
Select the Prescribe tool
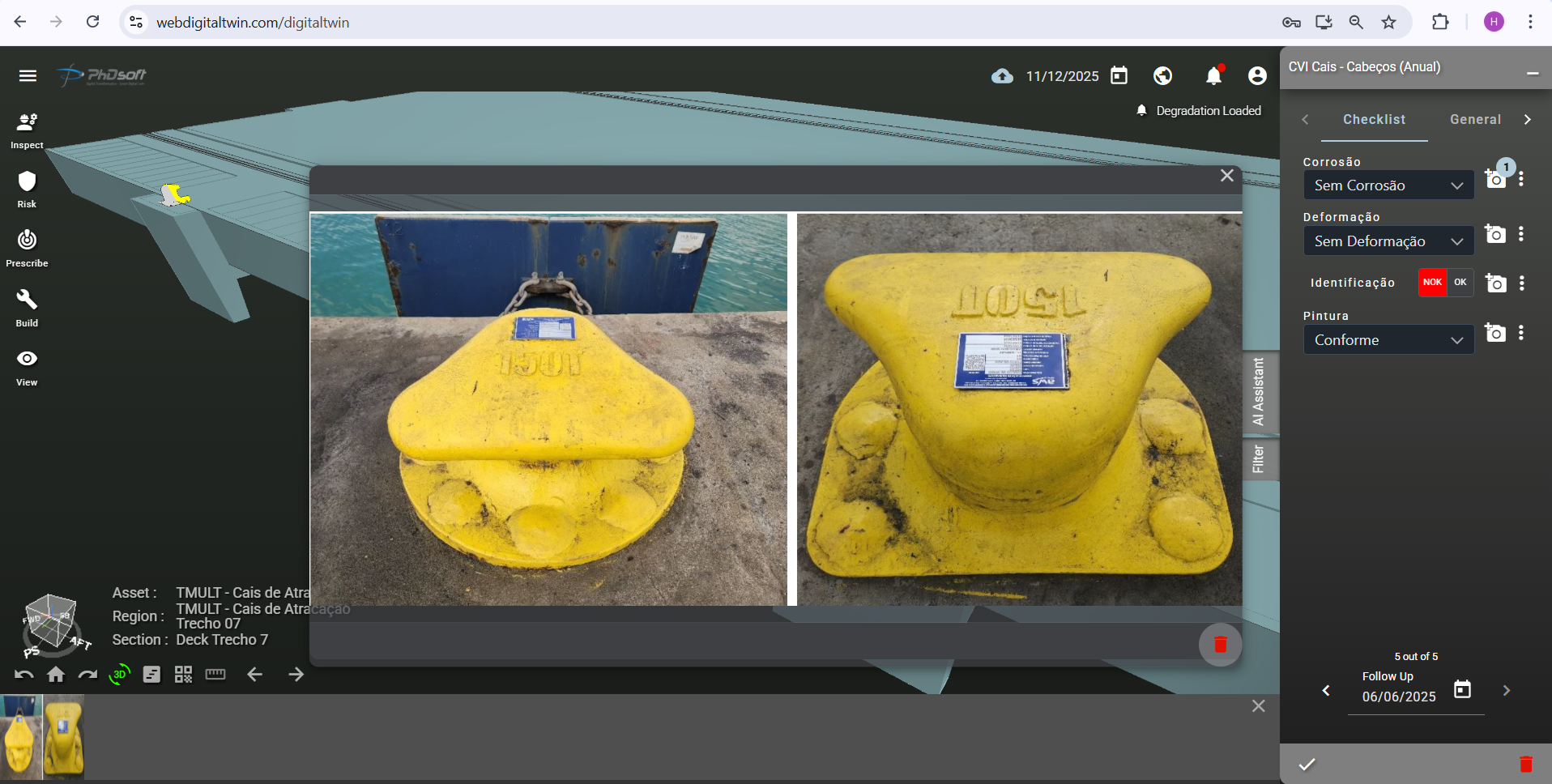coord(27,249)
